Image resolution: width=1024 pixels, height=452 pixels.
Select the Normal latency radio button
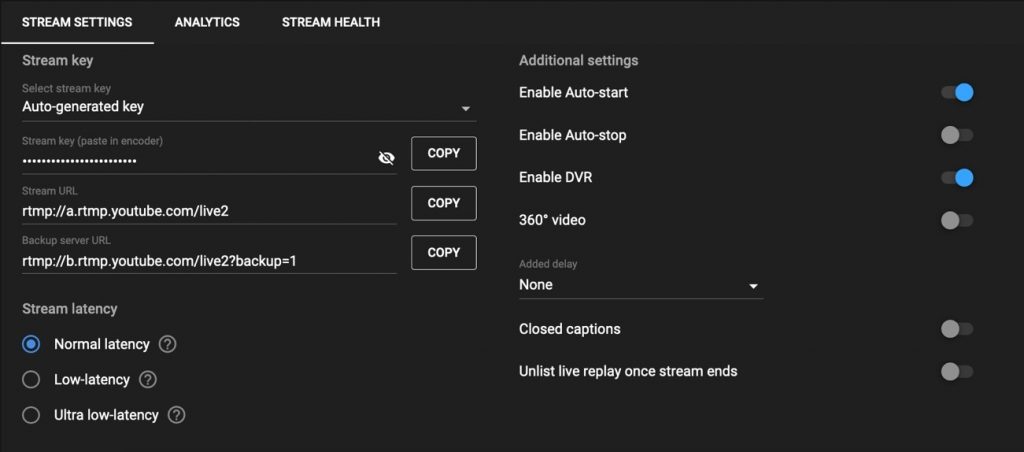[x=31, y=344]
